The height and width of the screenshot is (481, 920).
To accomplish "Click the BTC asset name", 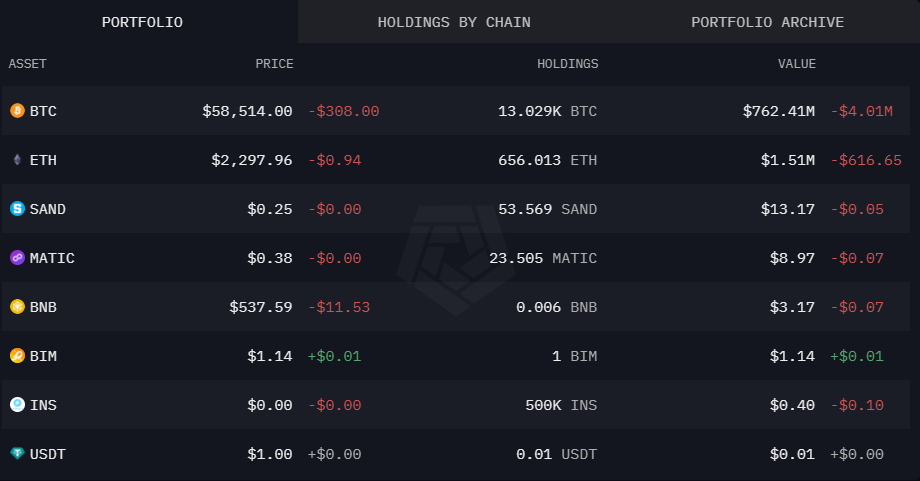I will click(43, 111).
